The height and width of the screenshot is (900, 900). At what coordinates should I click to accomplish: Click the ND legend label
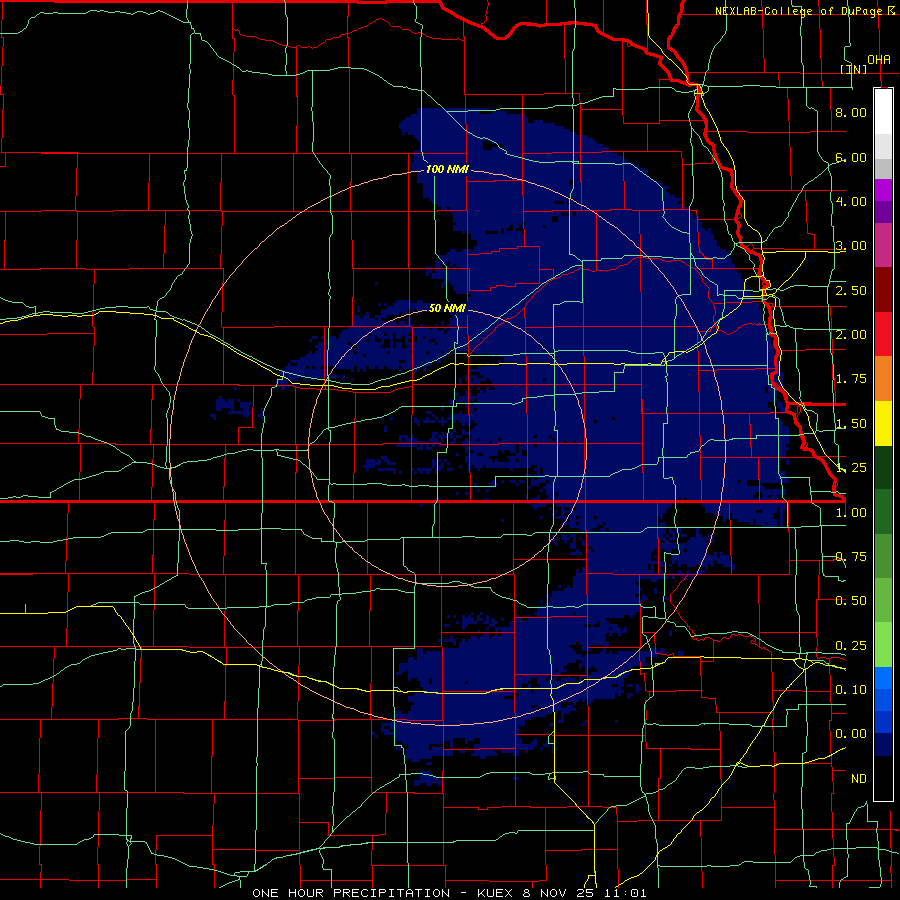pyautogui.click(x=859, y=779)
